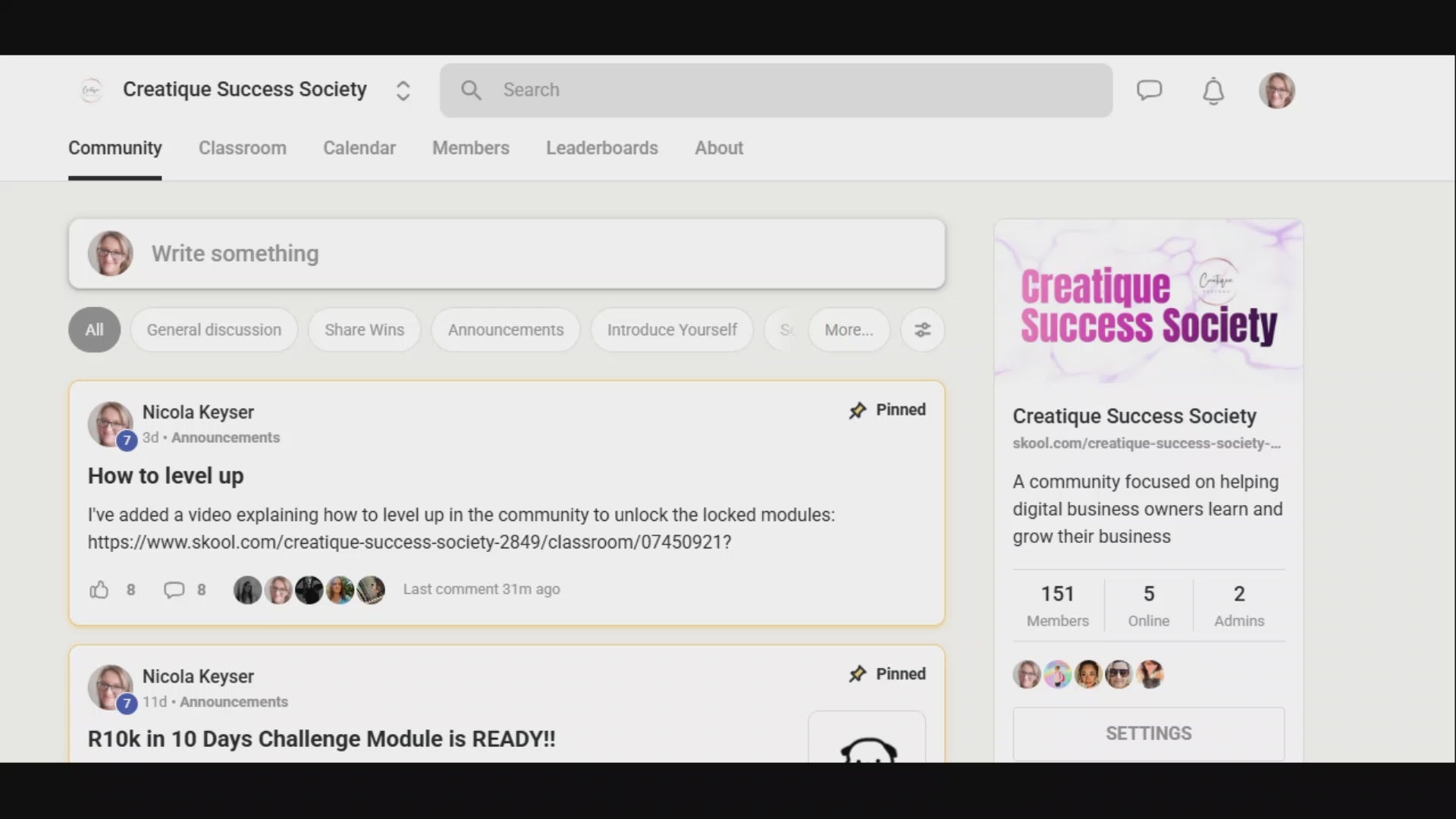Click the 151 Members count
1456x819 pixels.
click(1057, 605)
